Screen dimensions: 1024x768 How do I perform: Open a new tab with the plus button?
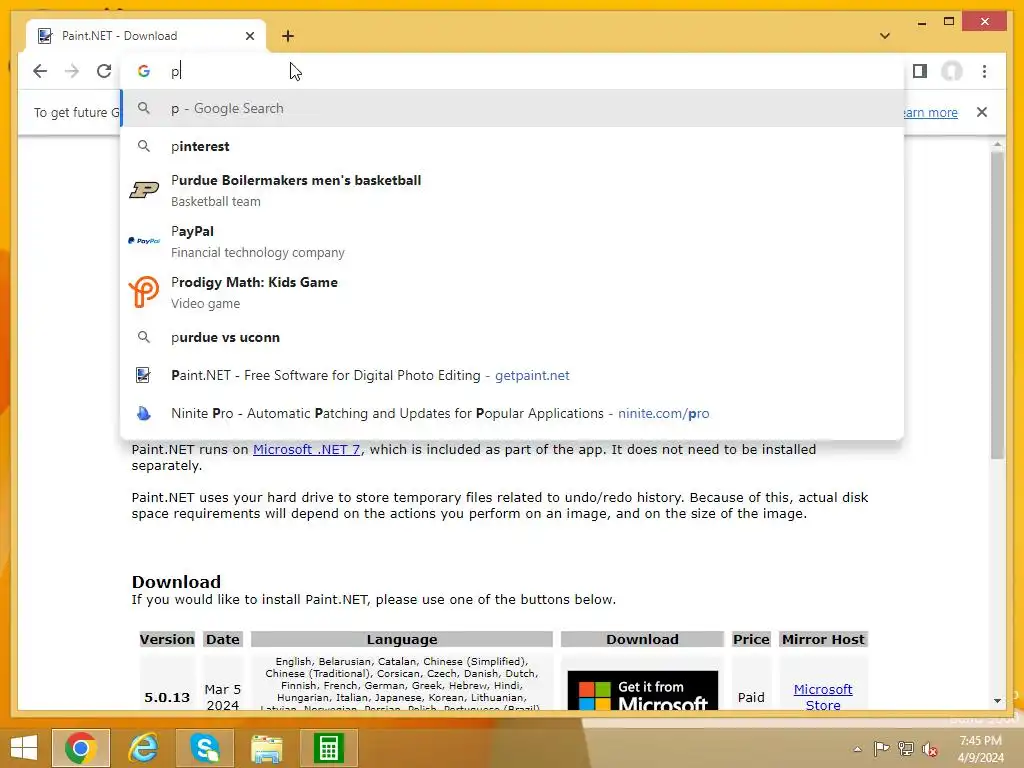[288, 36]
